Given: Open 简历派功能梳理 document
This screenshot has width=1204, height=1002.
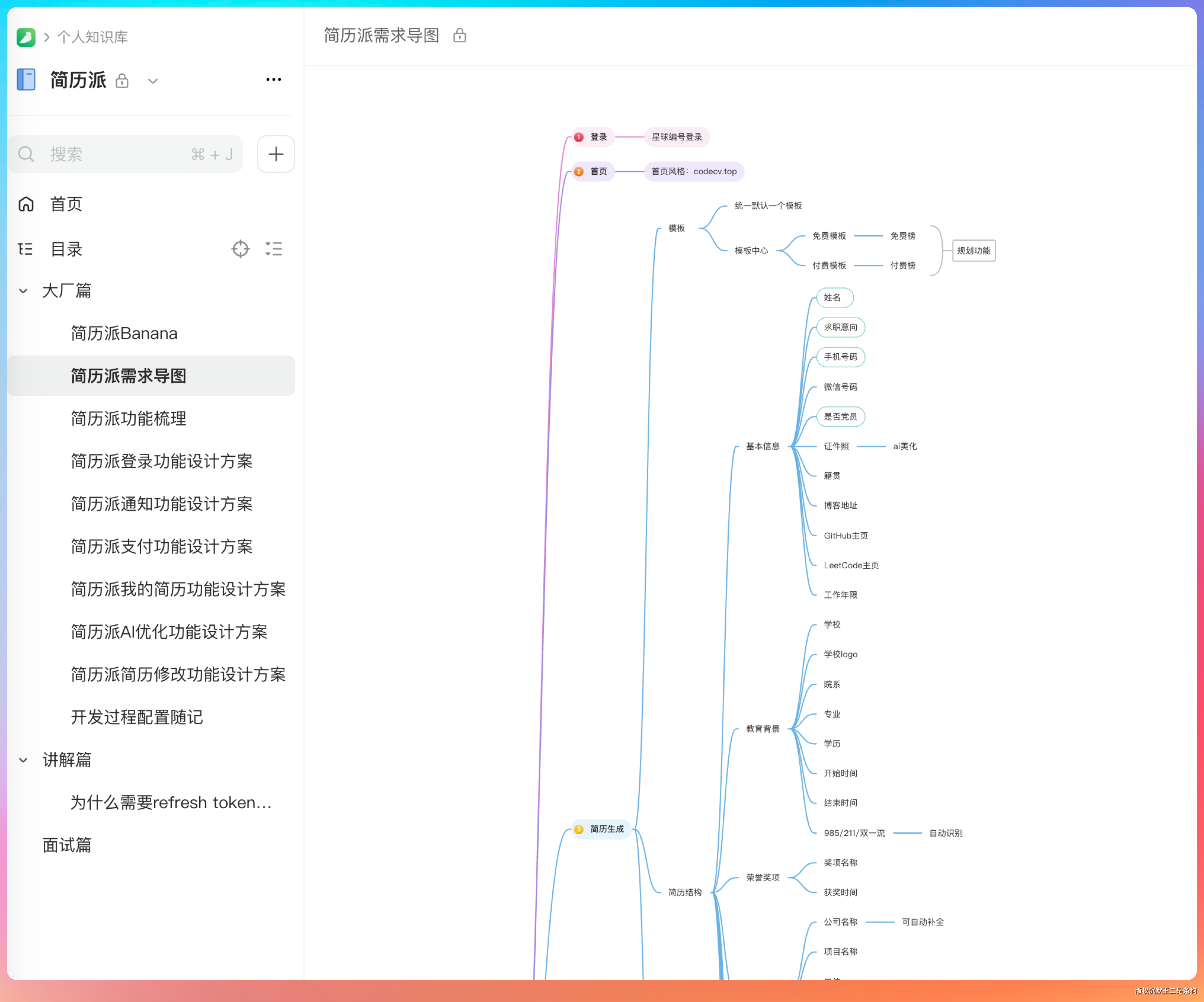Looking at the screenshot, I should coord(128,419).
